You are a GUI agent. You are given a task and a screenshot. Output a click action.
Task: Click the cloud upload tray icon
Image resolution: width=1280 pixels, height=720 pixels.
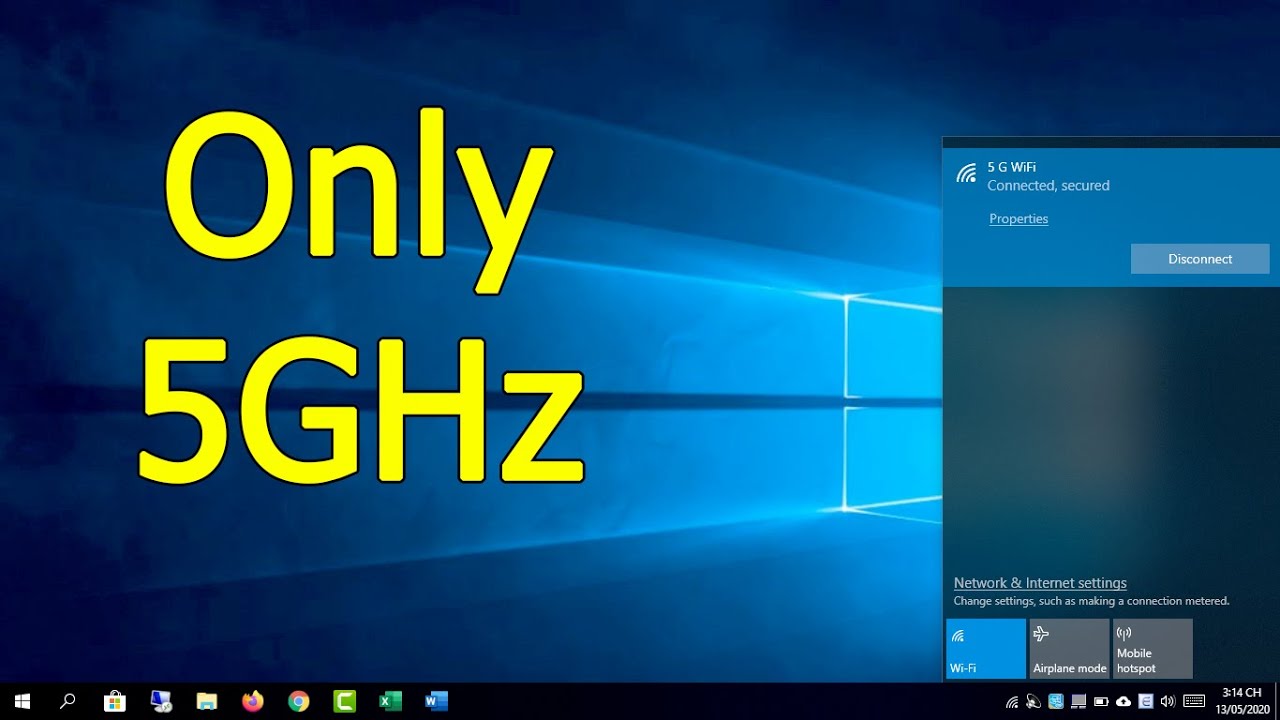(x=1123, y=701)
